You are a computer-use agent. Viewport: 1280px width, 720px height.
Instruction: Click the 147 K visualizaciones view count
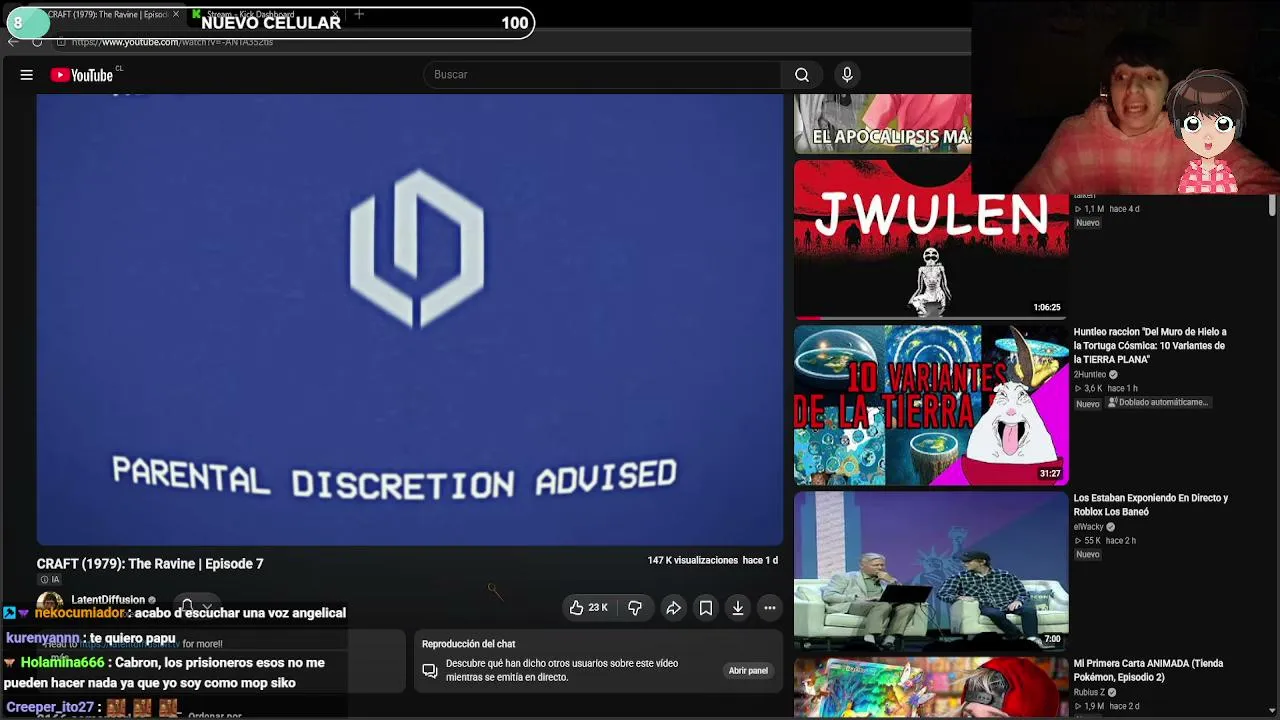692,561
